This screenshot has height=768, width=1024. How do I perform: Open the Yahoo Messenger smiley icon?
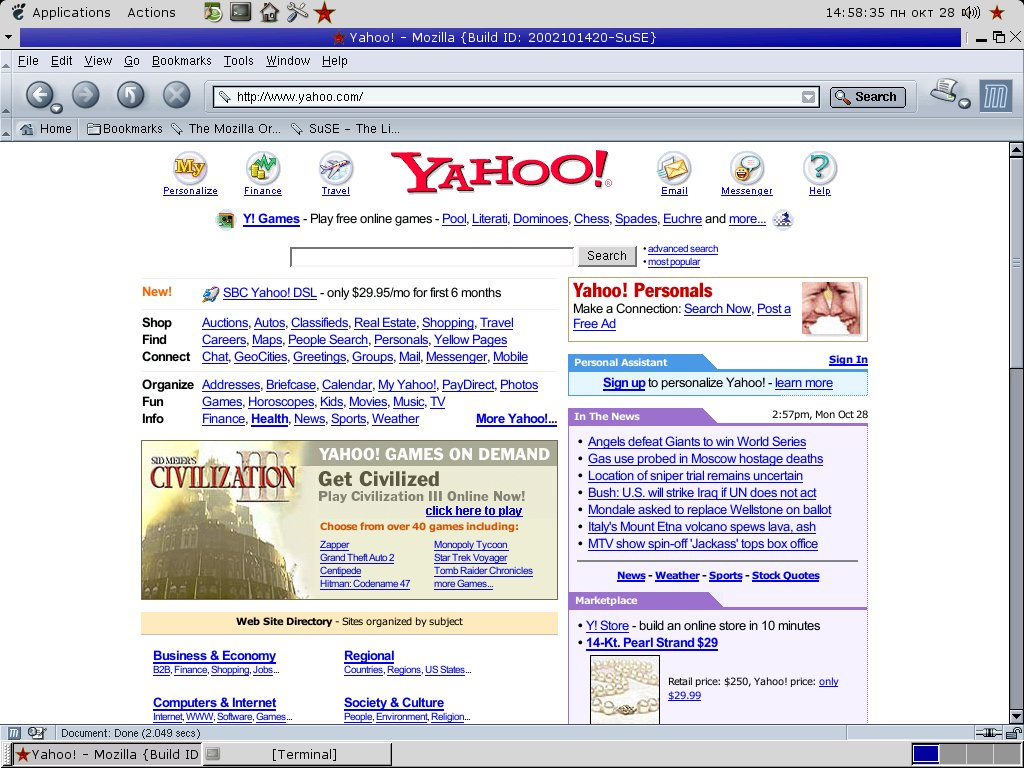(746, 168)
